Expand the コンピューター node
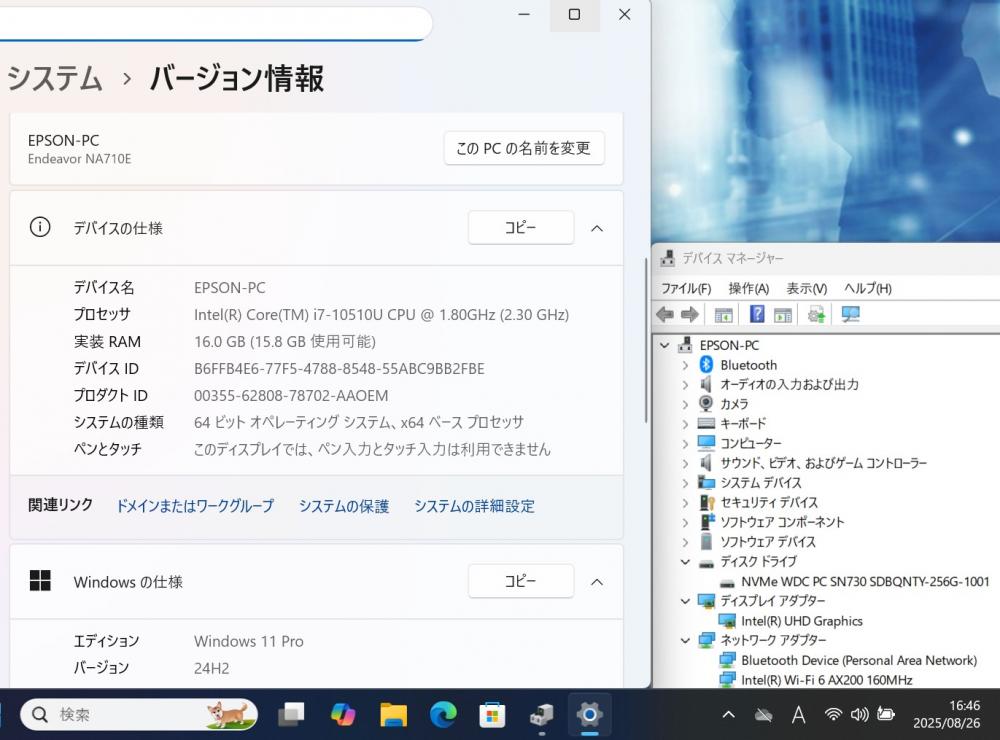 coord(685,443)
